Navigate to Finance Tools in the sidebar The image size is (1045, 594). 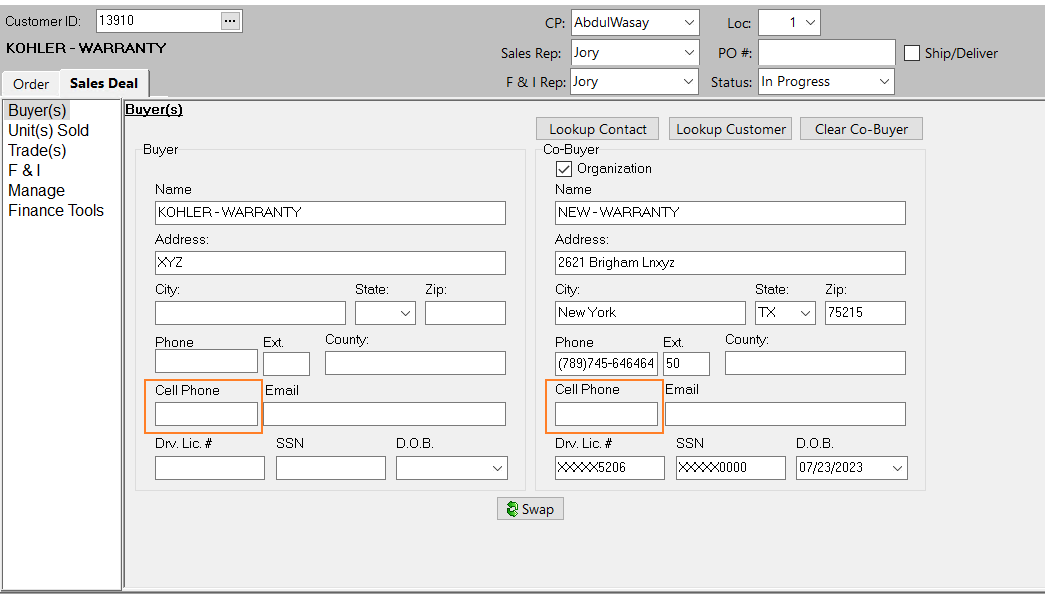tap(56, 210)
